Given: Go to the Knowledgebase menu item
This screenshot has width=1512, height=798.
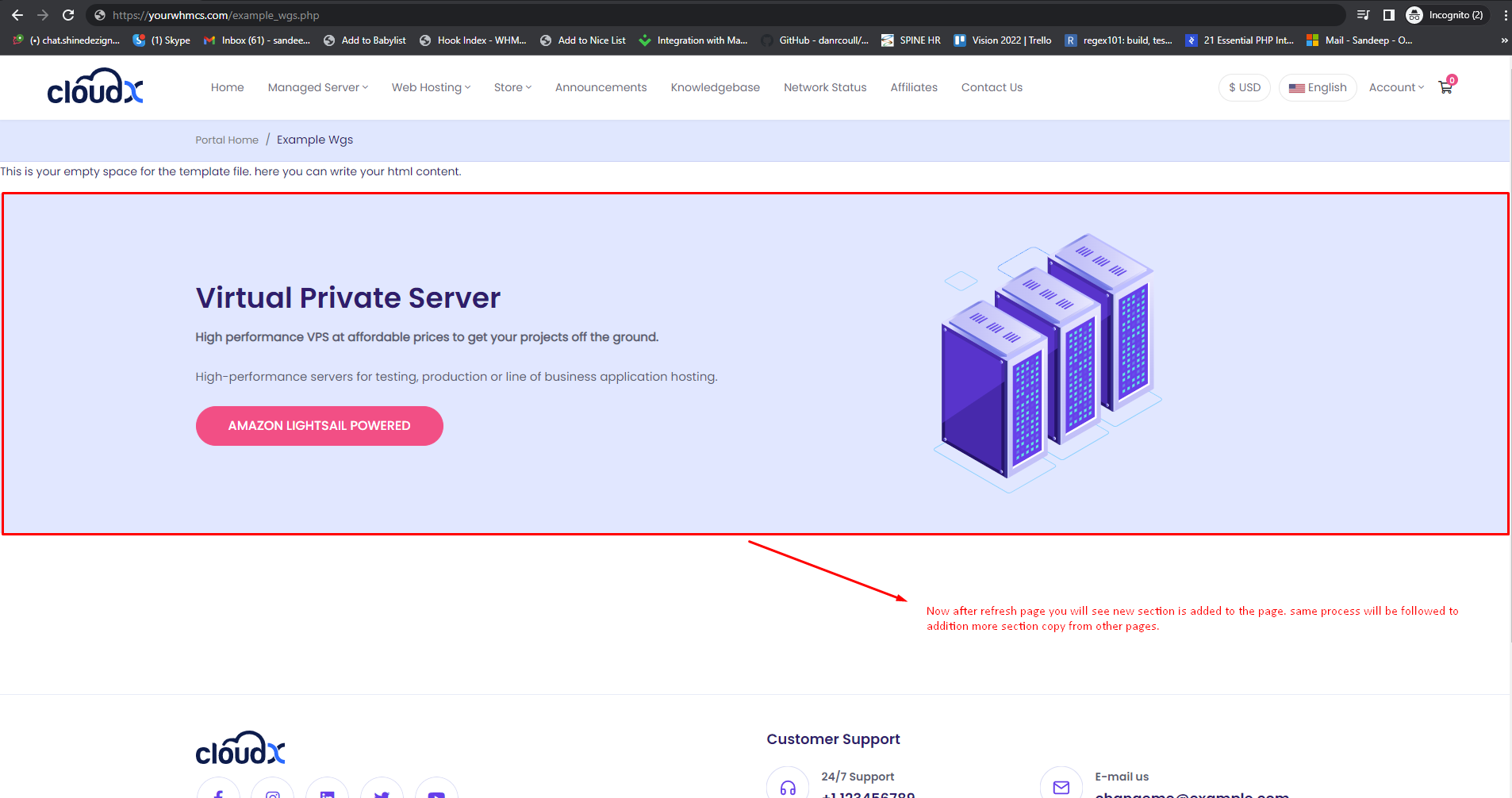Looking at the screenshot, I should tap(715, 87).
